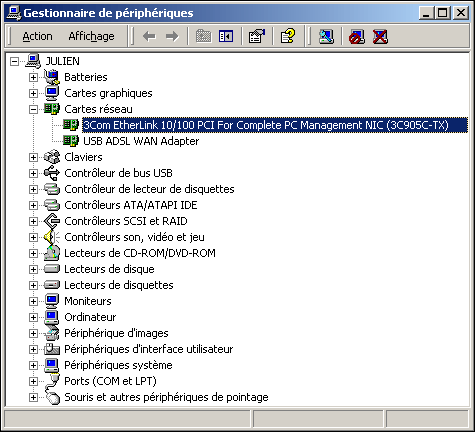Collapse the Cartes réseau category

coord(33,109)
